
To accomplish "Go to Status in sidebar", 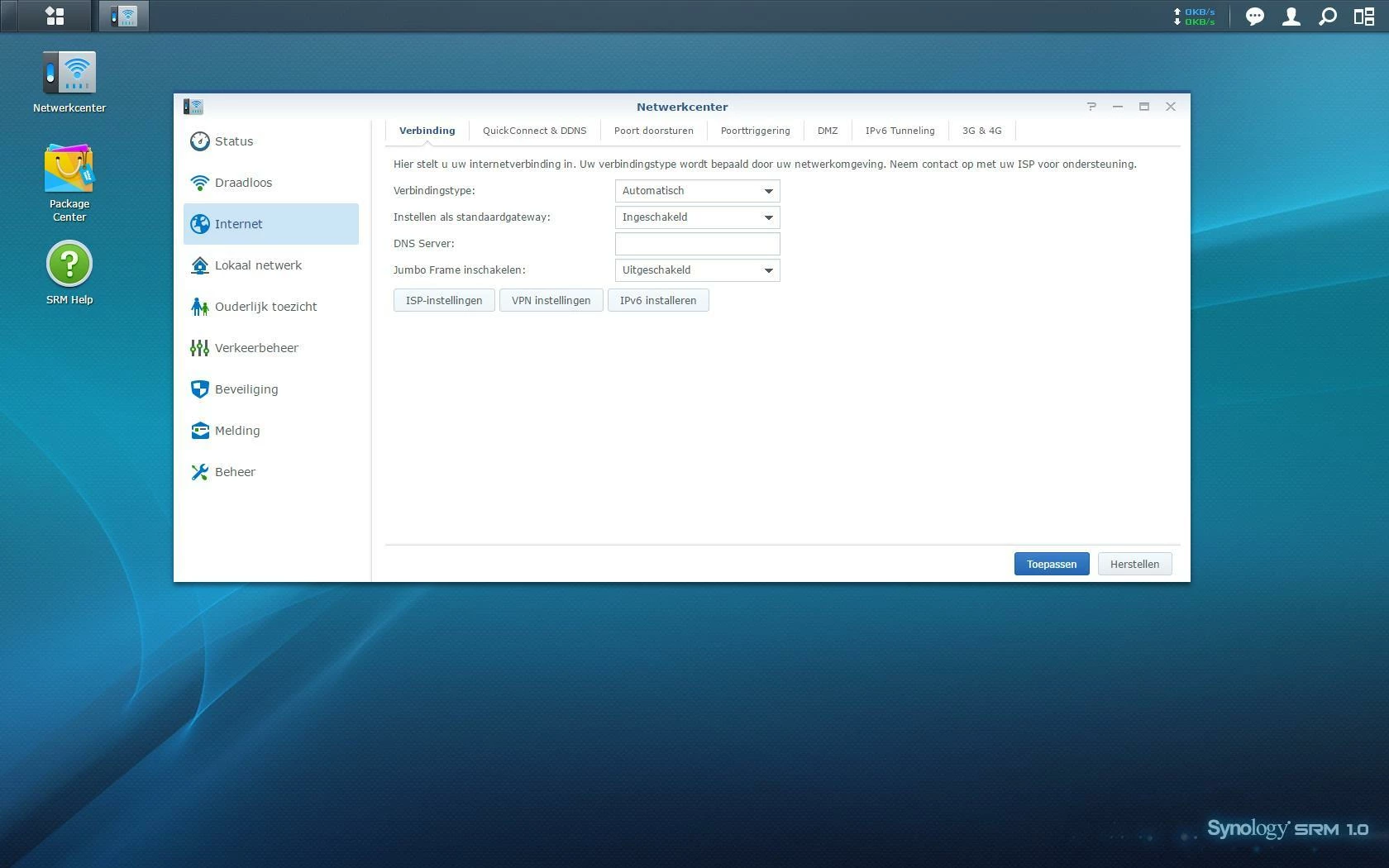I will pos(271,141).
